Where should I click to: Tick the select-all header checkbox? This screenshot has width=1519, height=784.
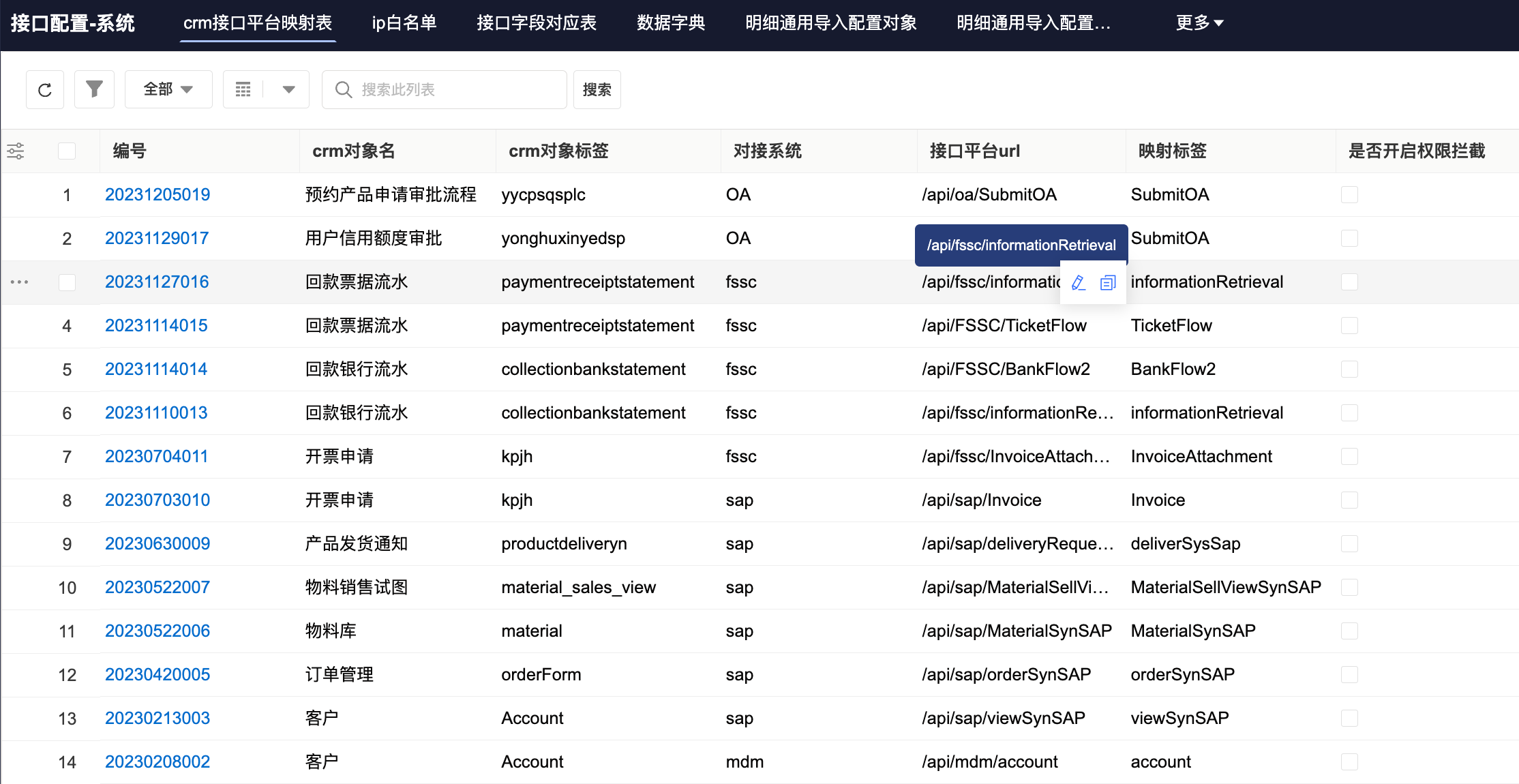point(67,151)
